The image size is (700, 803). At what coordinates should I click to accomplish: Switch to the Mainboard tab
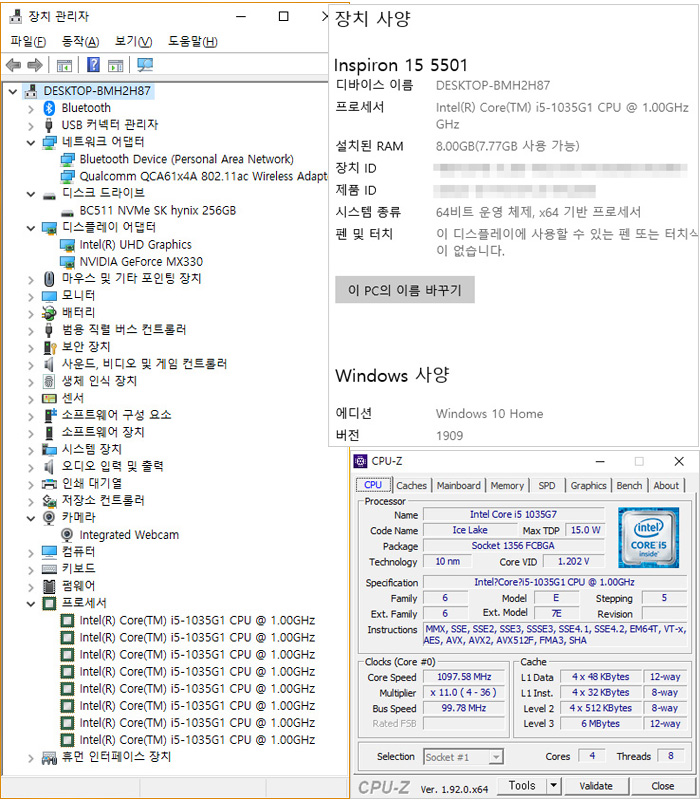459,485
